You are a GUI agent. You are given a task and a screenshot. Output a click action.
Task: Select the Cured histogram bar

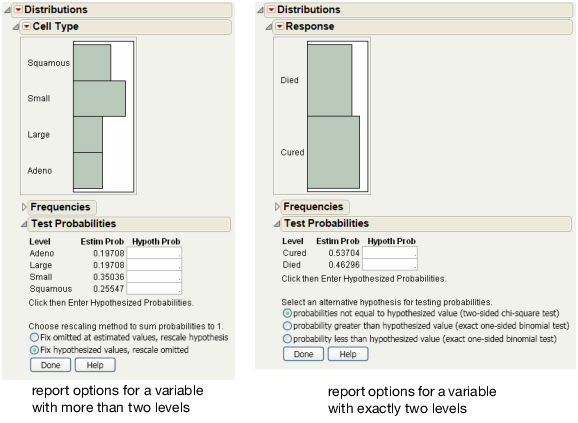[334, 152]
